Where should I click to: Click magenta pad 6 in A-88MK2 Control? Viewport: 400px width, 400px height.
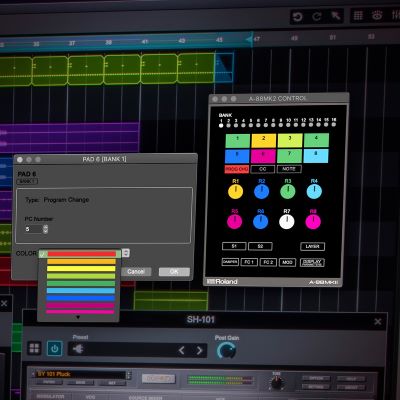coord(263,156)
